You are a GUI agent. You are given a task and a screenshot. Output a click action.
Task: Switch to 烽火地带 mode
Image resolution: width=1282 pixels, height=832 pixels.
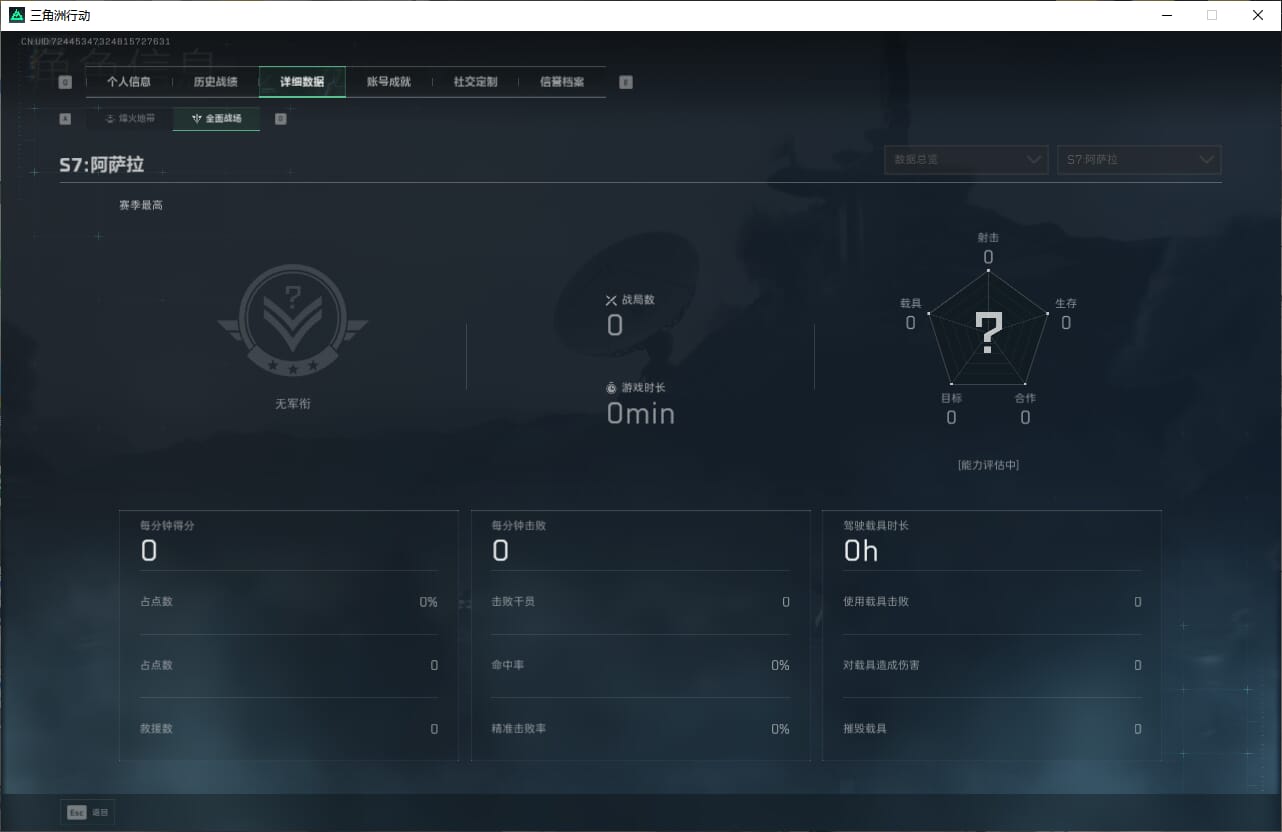[x=130, y=119]
